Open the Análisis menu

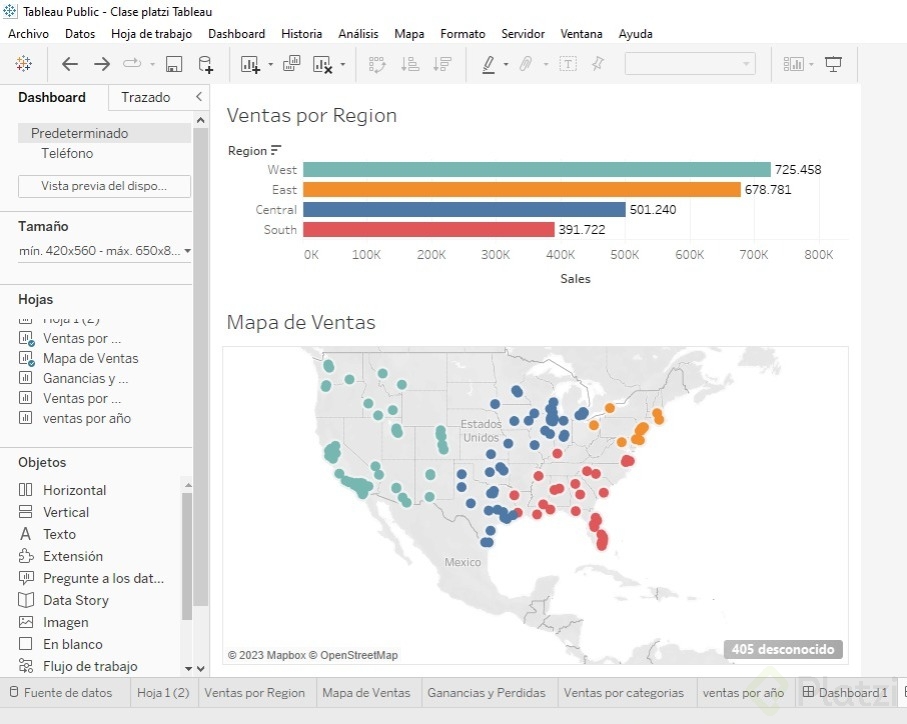click(x=358, y=34)
